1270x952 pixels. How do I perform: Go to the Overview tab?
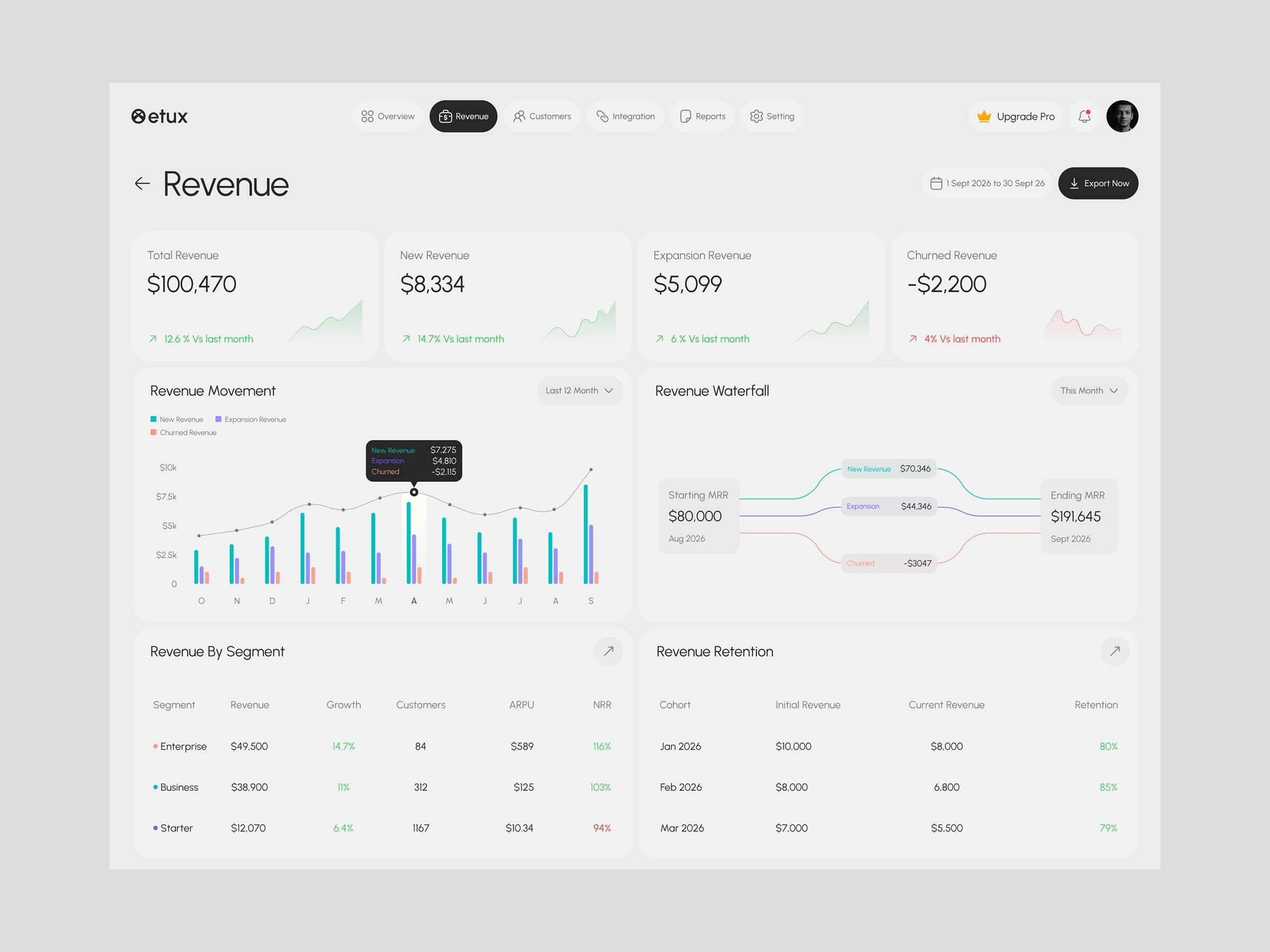[387, 116]
